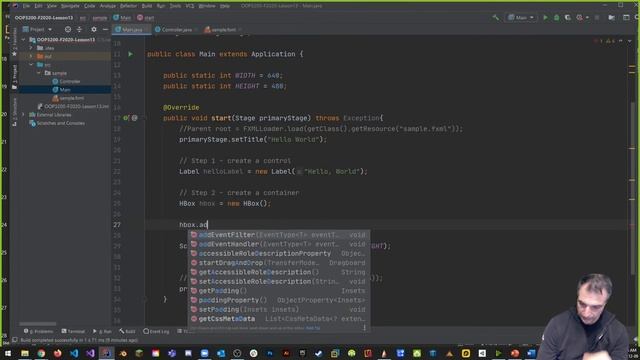Click the error count indicator in editor corner

click(x=598, y=41)
